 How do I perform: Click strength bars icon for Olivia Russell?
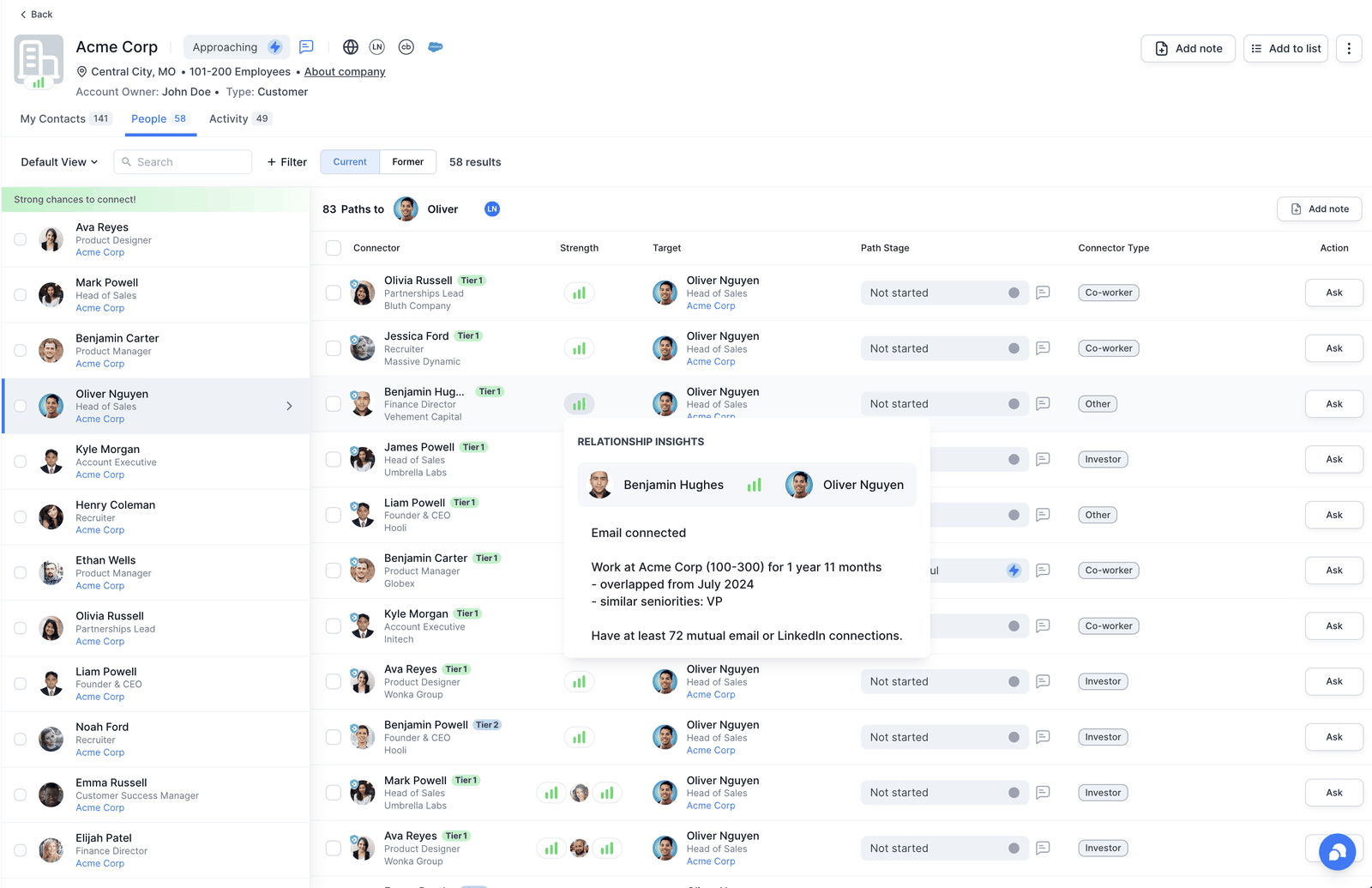tap(580, 293)
